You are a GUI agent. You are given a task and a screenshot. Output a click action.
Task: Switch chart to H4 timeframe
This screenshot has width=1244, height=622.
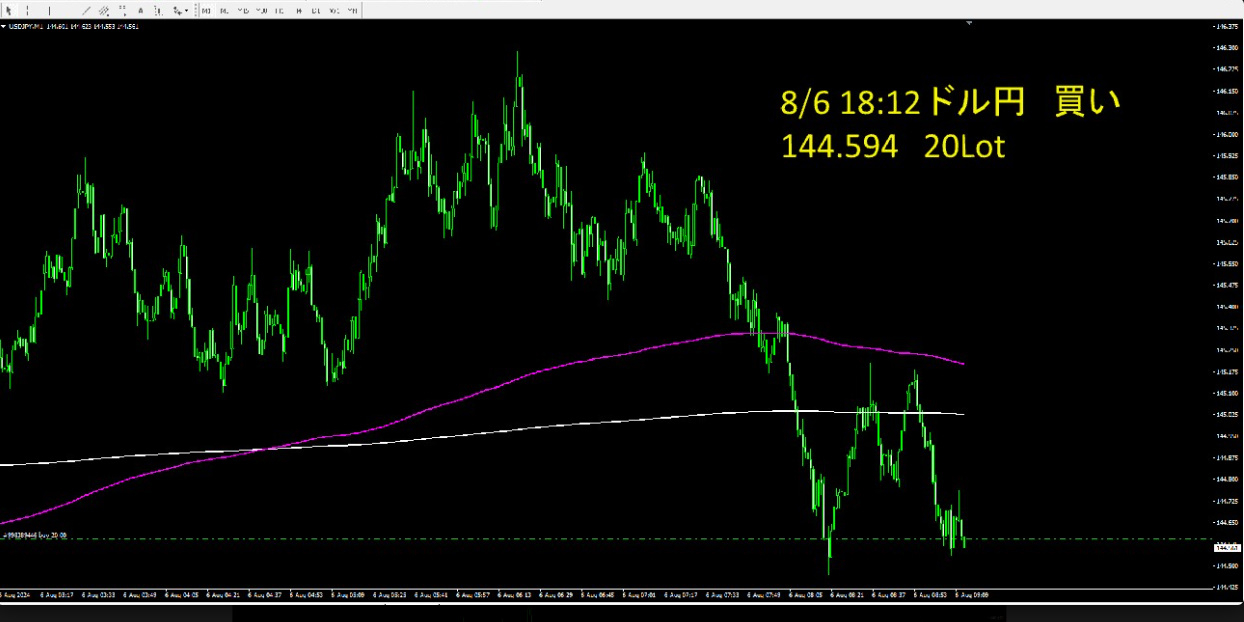tap(299, 11)
